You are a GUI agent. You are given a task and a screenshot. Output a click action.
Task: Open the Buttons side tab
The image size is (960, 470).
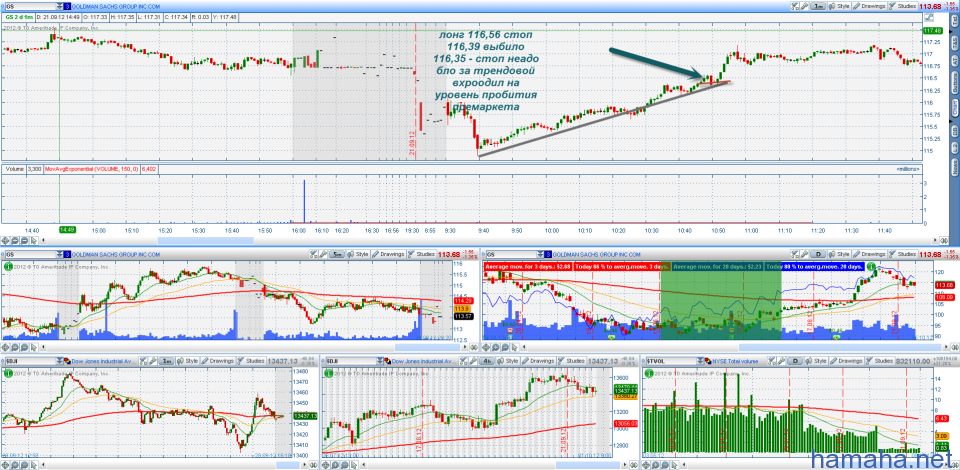[954, 85]
